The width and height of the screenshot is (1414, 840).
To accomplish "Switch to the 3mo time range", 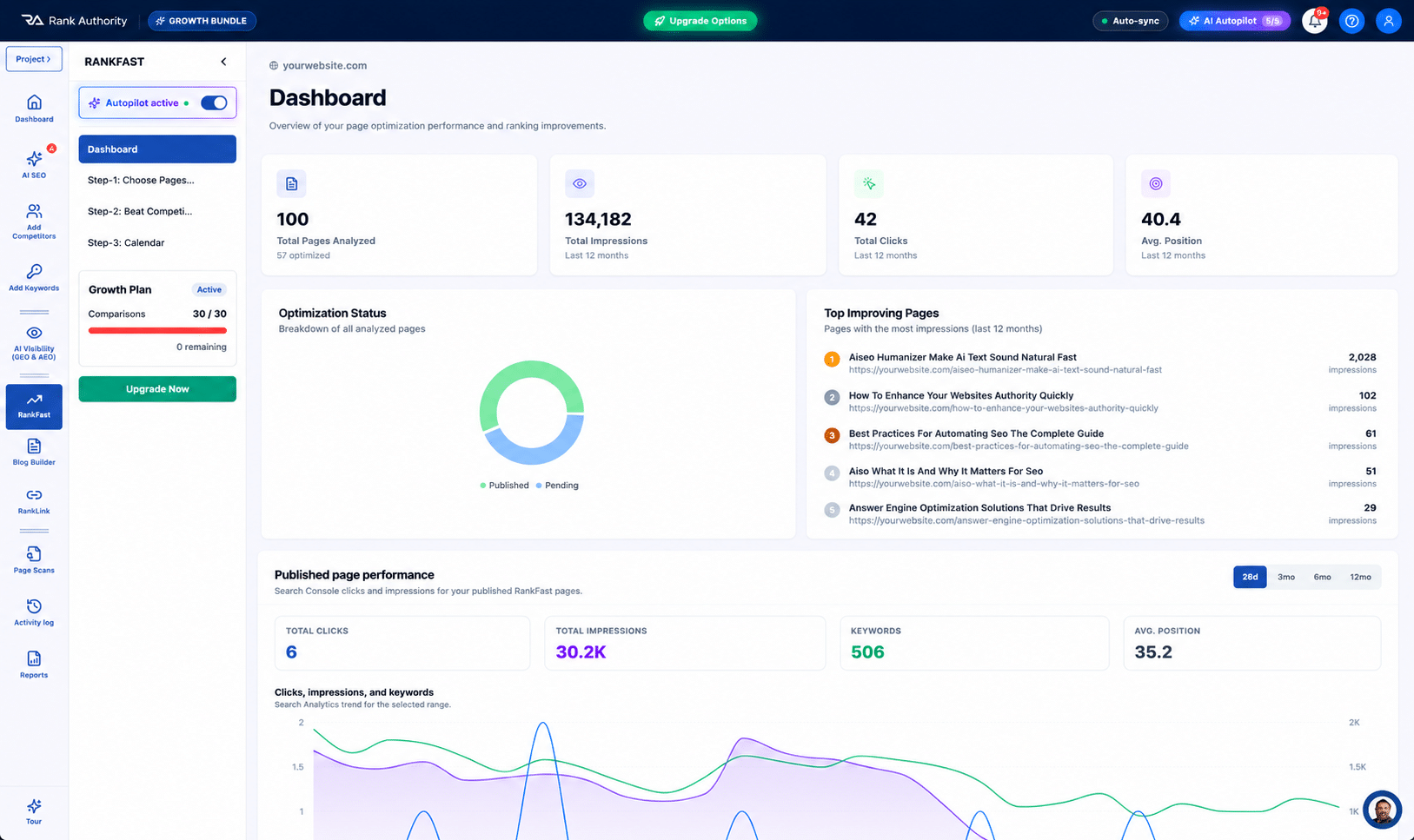I will coord(1286,577).
